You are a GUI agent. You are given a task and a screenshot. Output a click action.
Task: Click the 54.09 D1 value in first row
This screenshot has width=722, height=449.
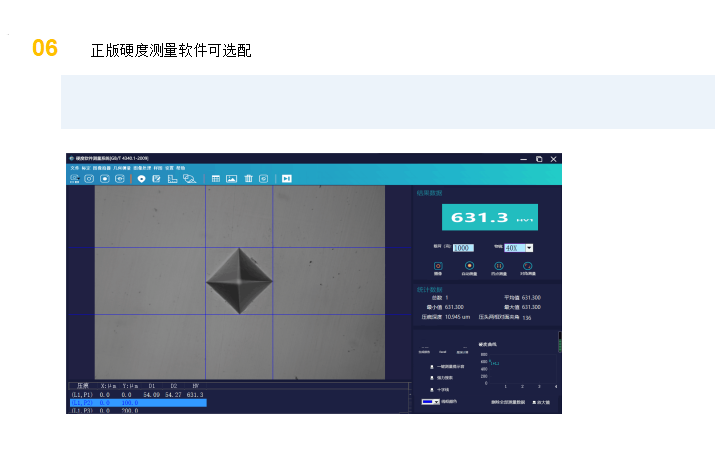click(x=151, y=395)
